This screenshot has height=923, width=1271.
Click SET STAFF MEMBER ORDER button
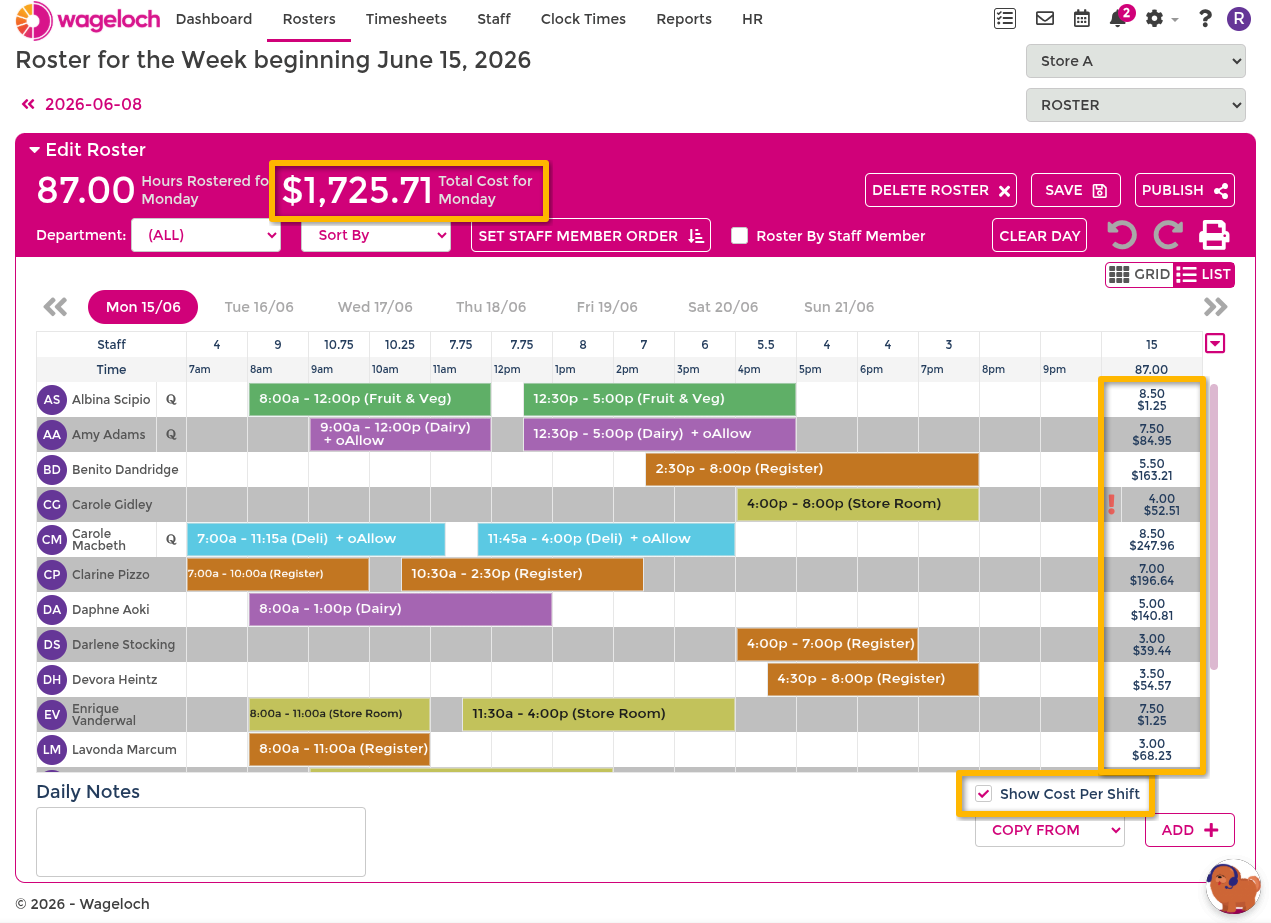point(591,235)
